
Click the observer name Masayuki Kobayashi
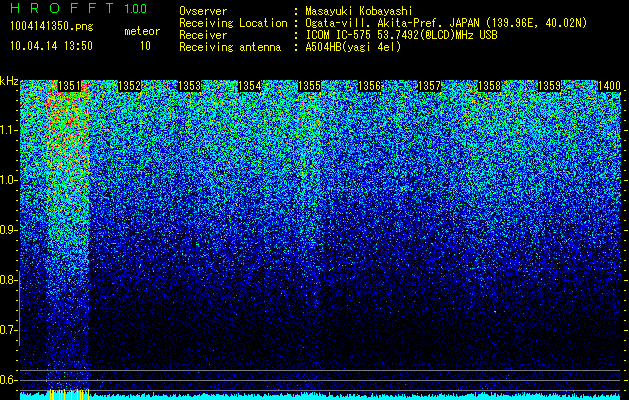tap(359, 12)
